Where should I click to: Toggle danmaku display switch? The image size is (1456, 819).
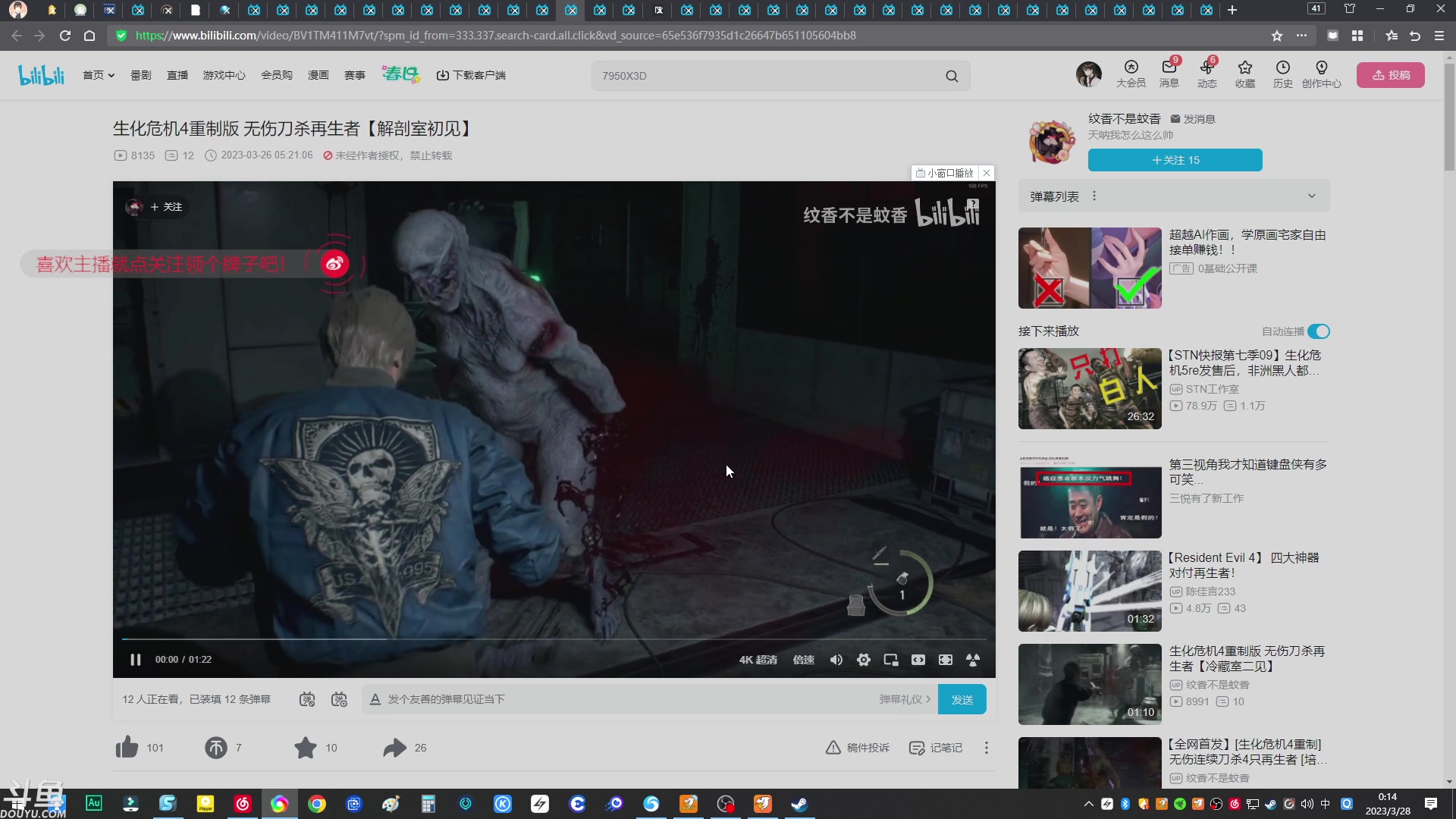[x=306, y=699]
